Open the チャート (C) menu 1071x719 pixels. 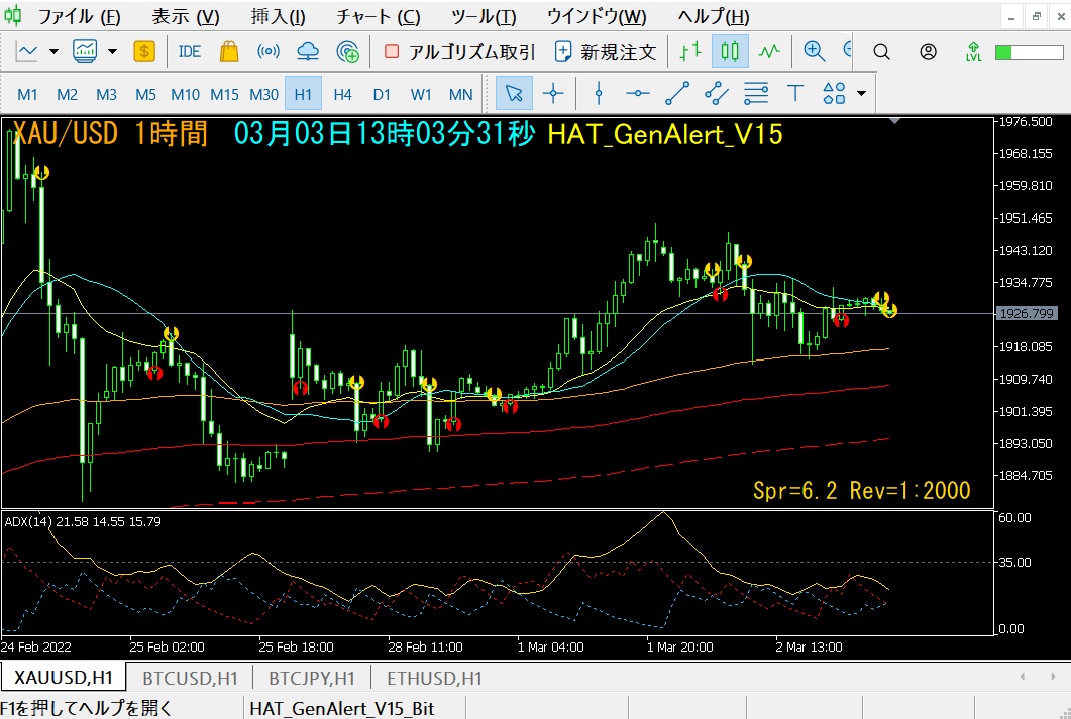pyautogui.click(x=378, y=16)
